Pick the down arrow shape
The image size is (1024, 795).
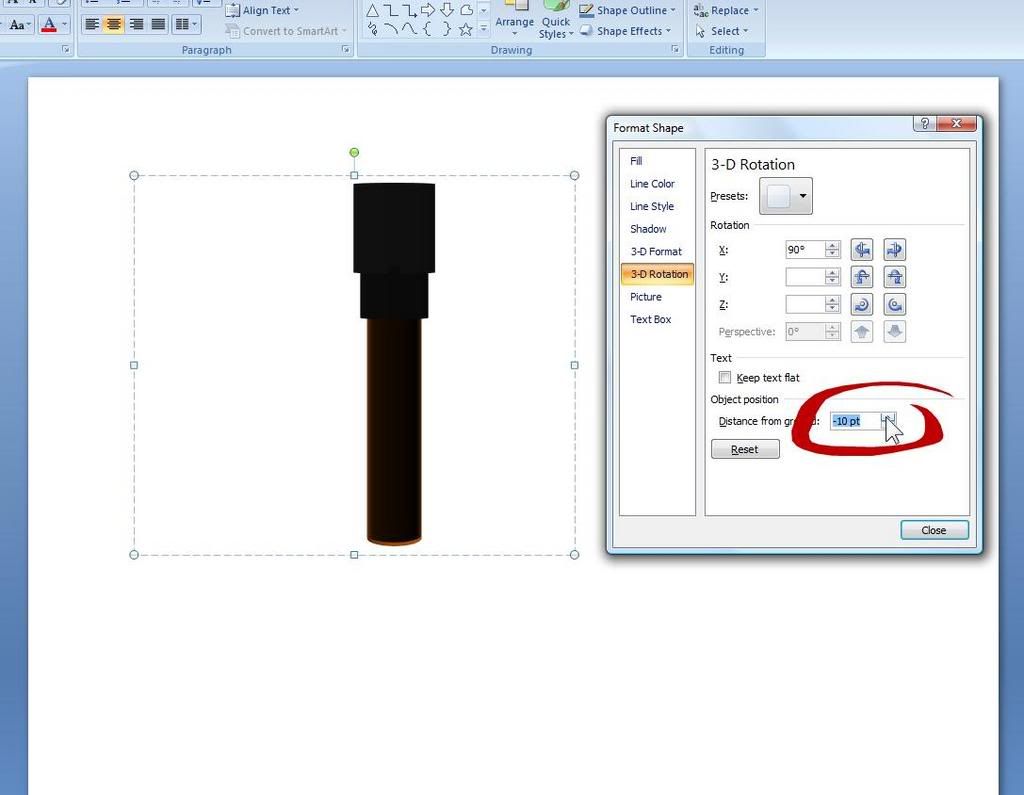pos(447,10)
